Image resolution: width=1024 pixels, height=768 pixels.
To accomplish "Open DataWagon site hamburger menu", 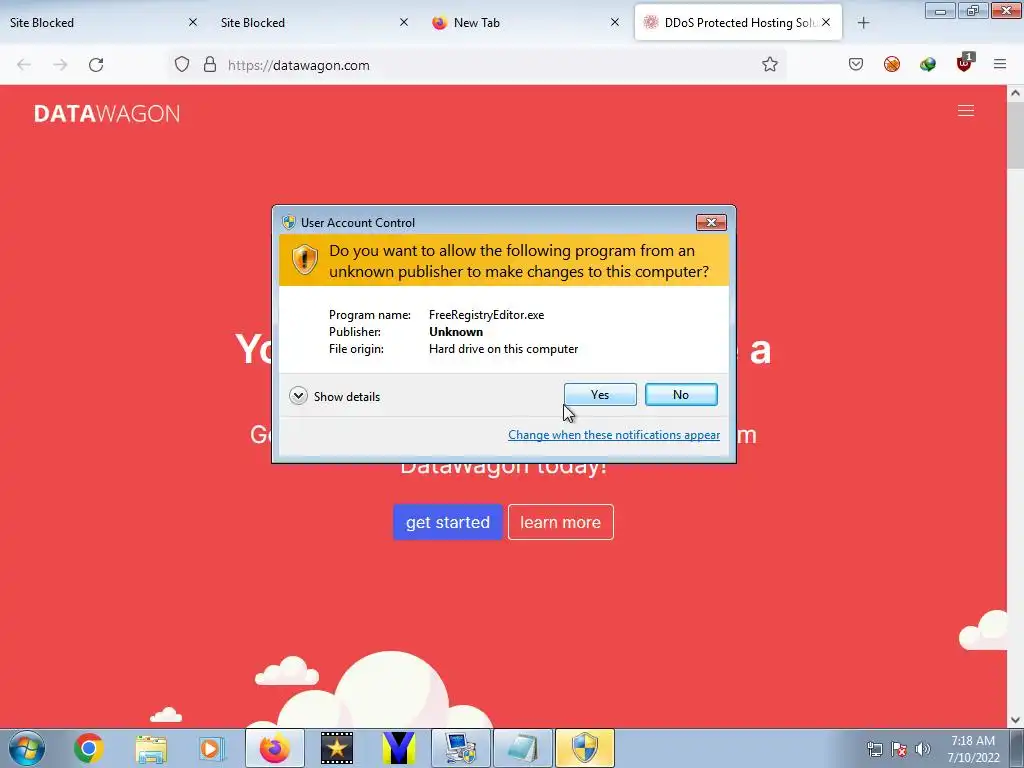I will 966,111.
